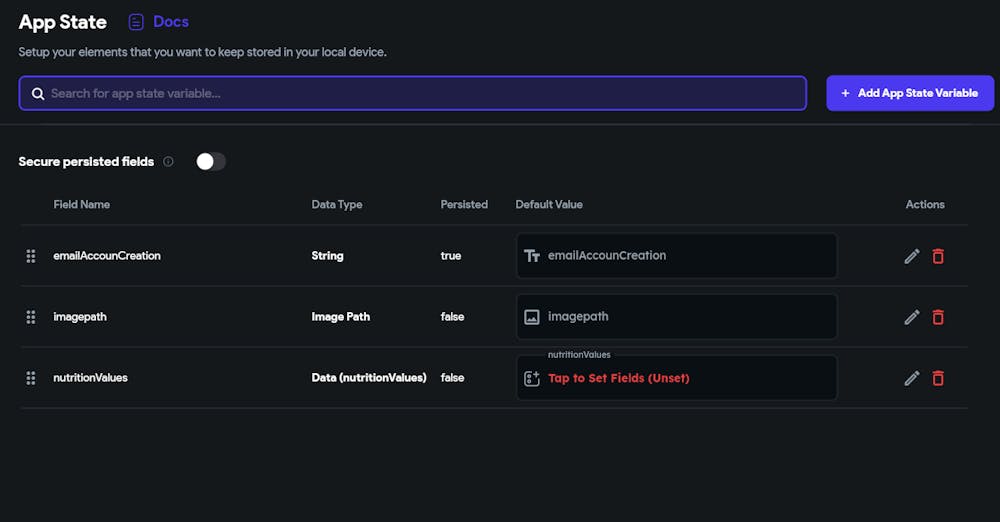Screen dimensions: 1000x522
Task: Click the Persisted column header
Action: click(464, 204)
